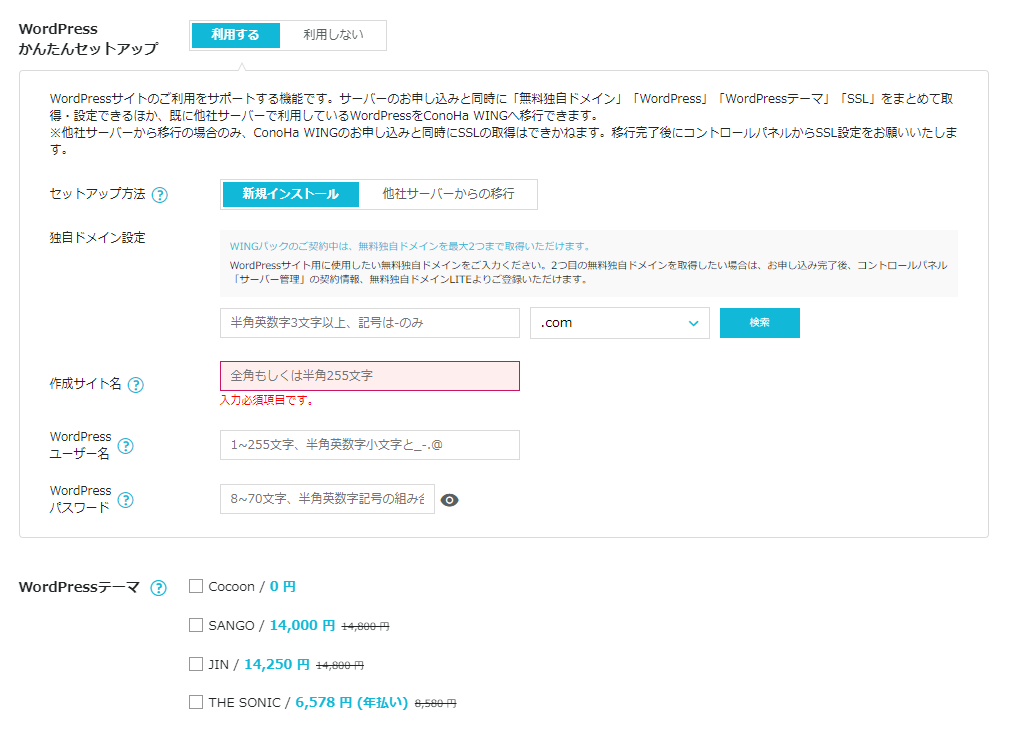Viewport: 1010px width, 745px height.
Task: Check the Cocoon theme checkbox
Action: pyautogui.click(x=196, y=586)
